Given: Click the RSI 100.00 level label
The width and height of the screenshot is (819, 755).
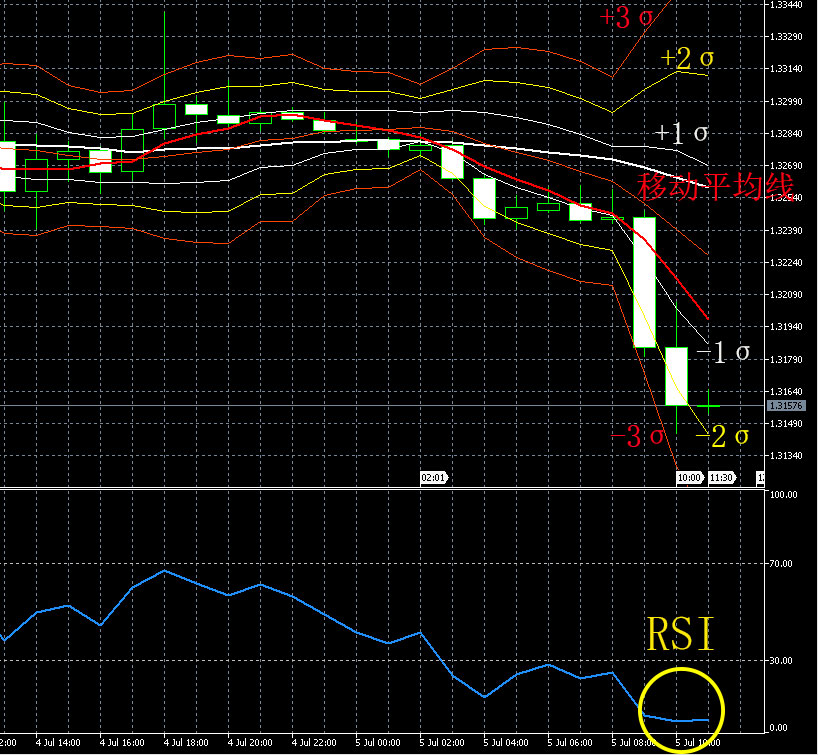Looking at the screenshot, I should (x=784, y=494).
